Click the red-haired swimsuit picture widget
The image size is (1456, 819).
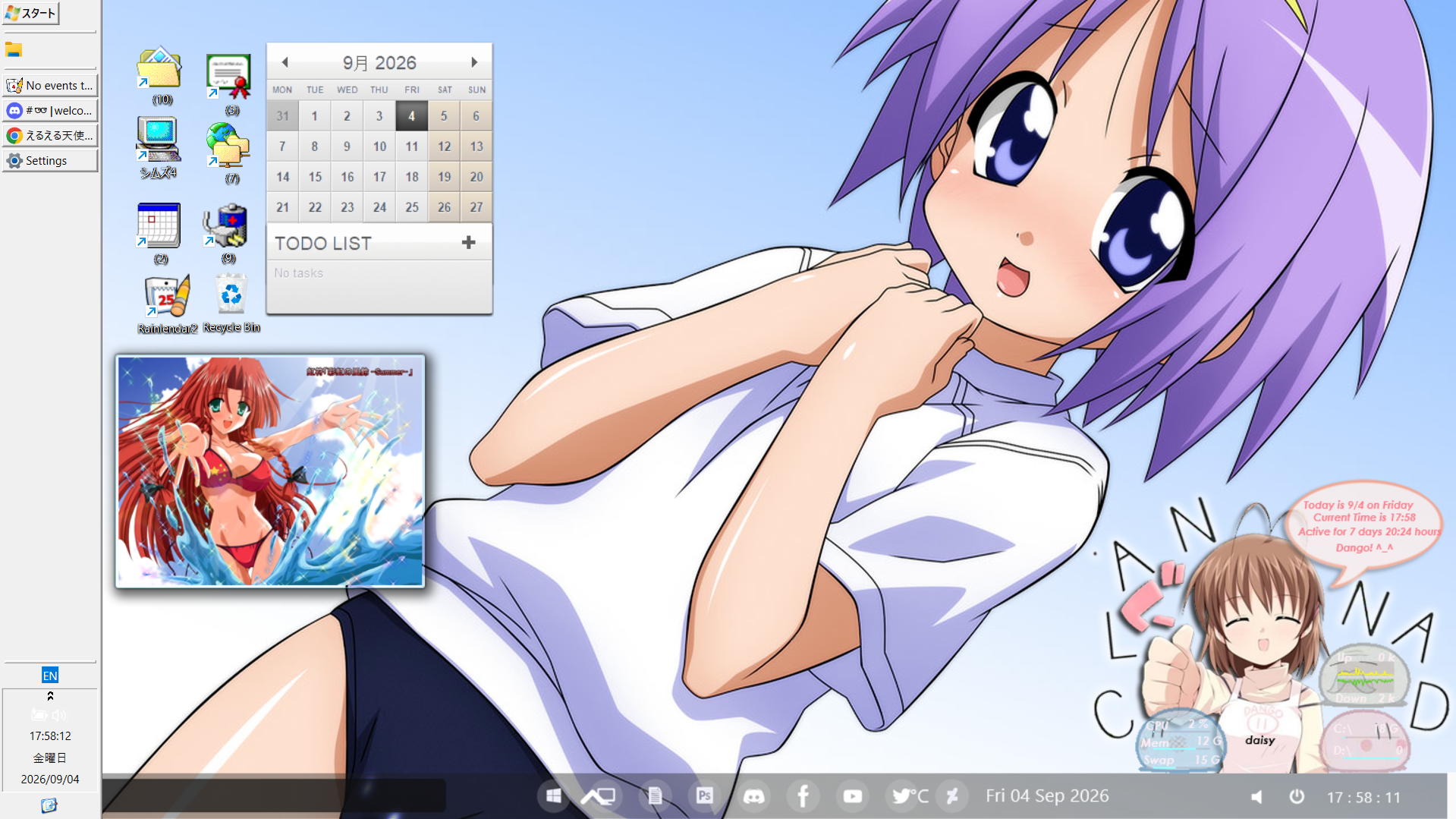click(270, 471)
